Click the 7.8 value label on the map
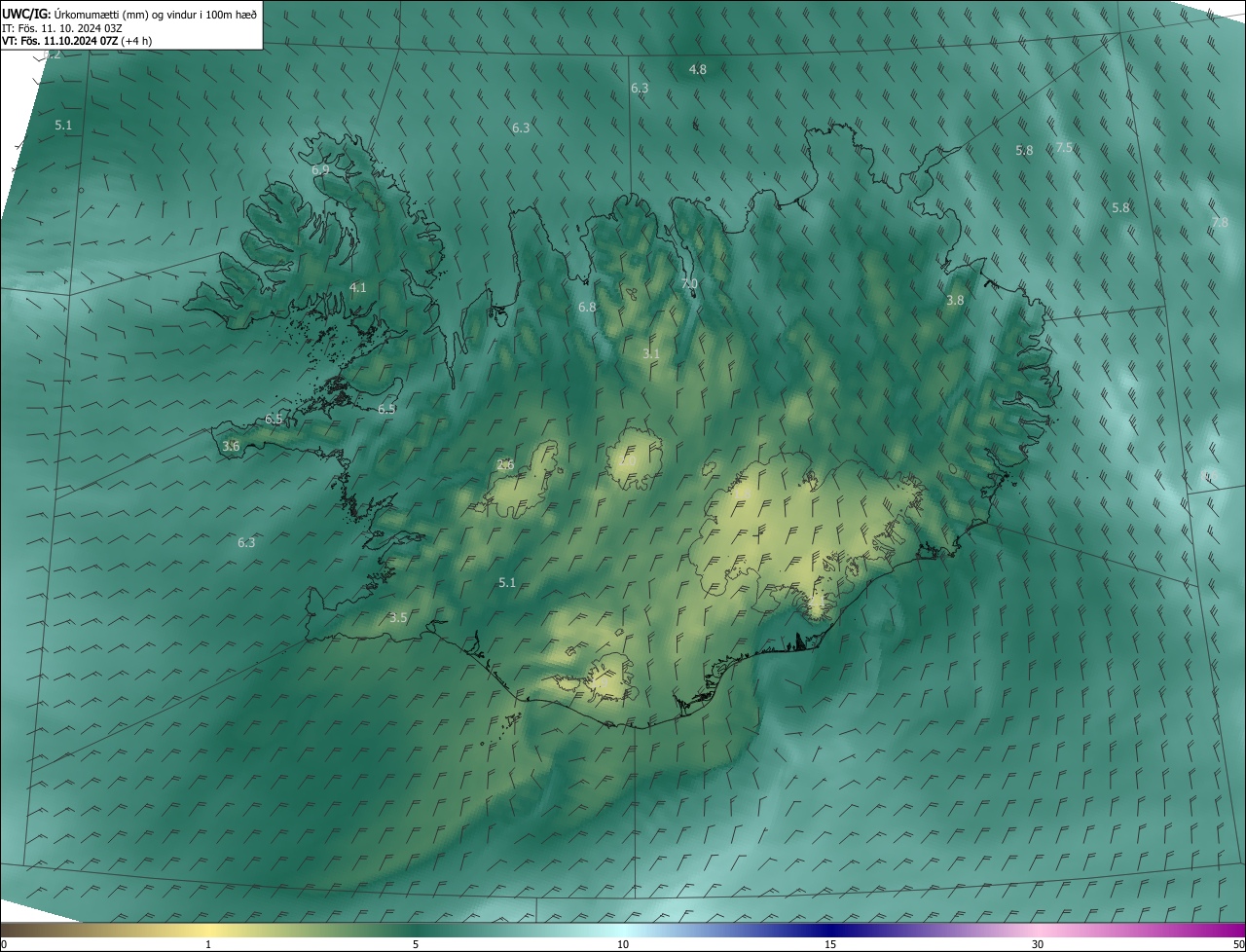 [x=1220, y=223]
